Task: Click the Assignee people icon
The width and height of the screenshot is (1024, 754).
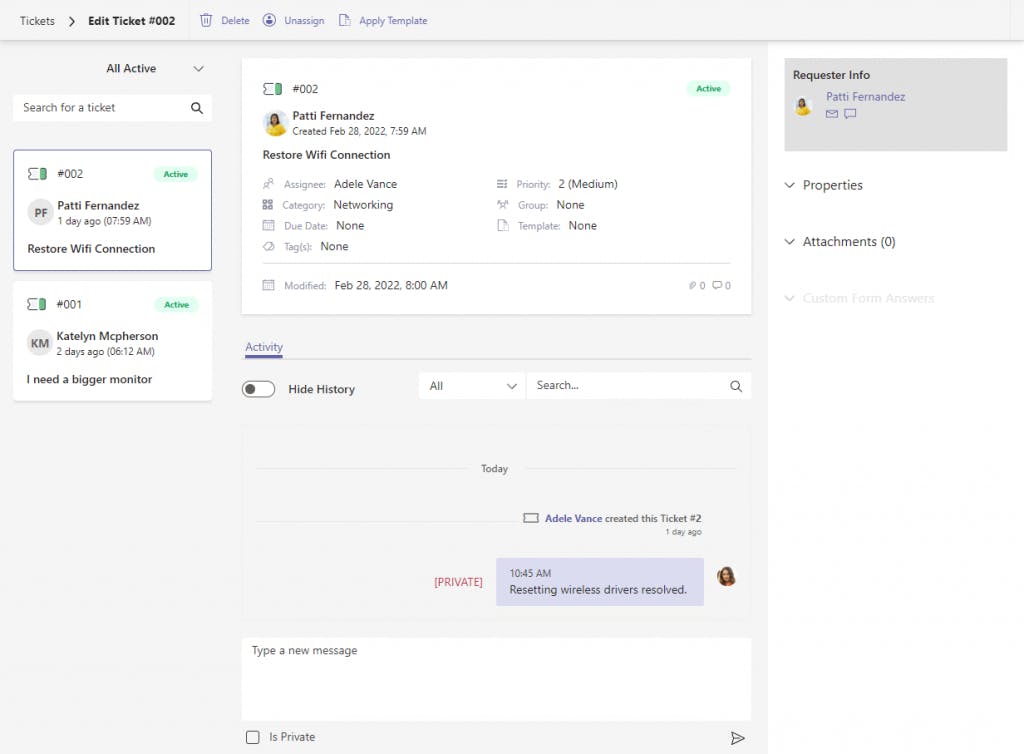Action: [x=268, y=183]
